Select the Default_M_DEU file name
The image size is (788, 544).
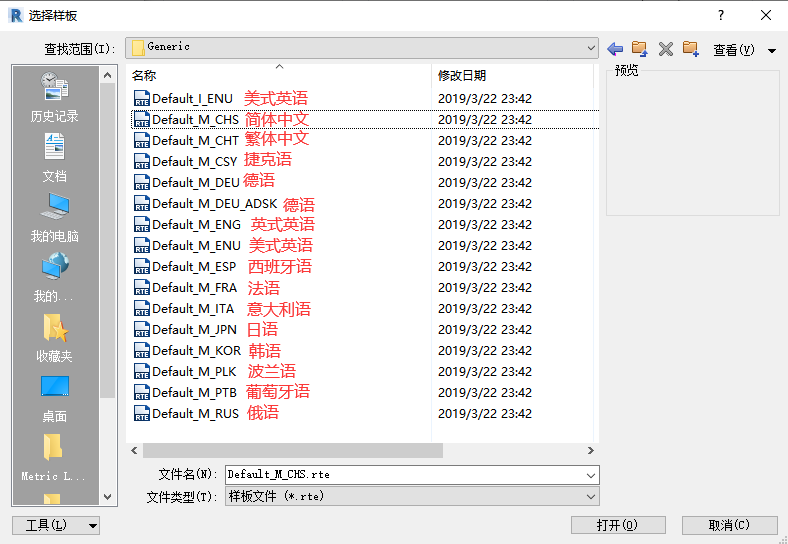[195, 183]
